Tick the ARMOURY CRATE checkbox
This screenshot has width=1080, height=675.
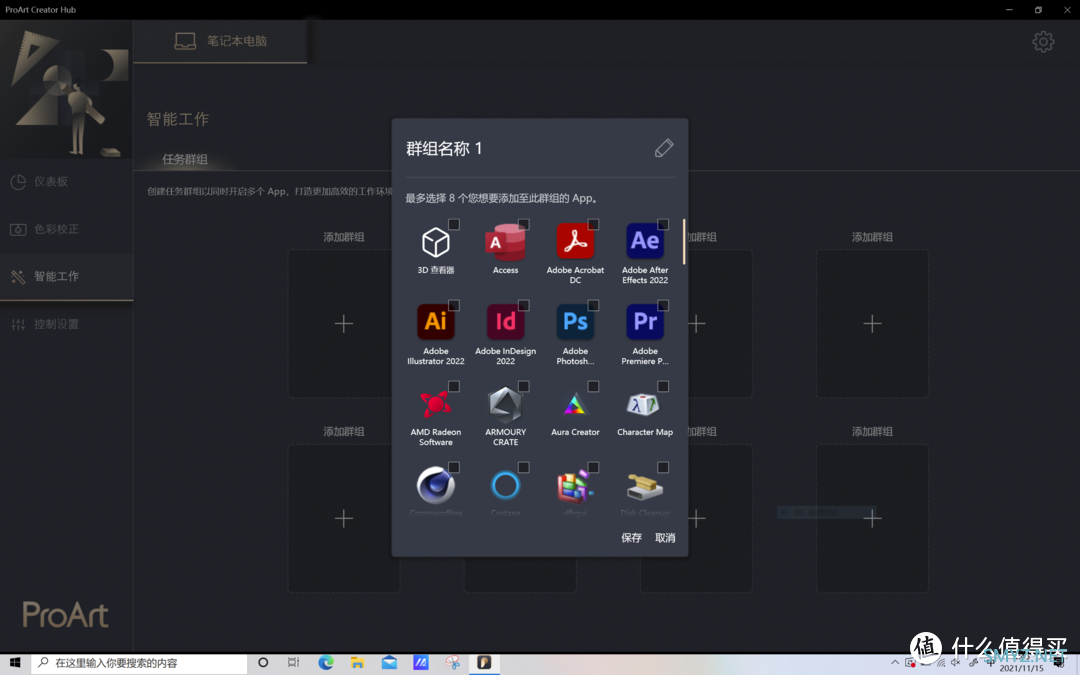[523, 386]
